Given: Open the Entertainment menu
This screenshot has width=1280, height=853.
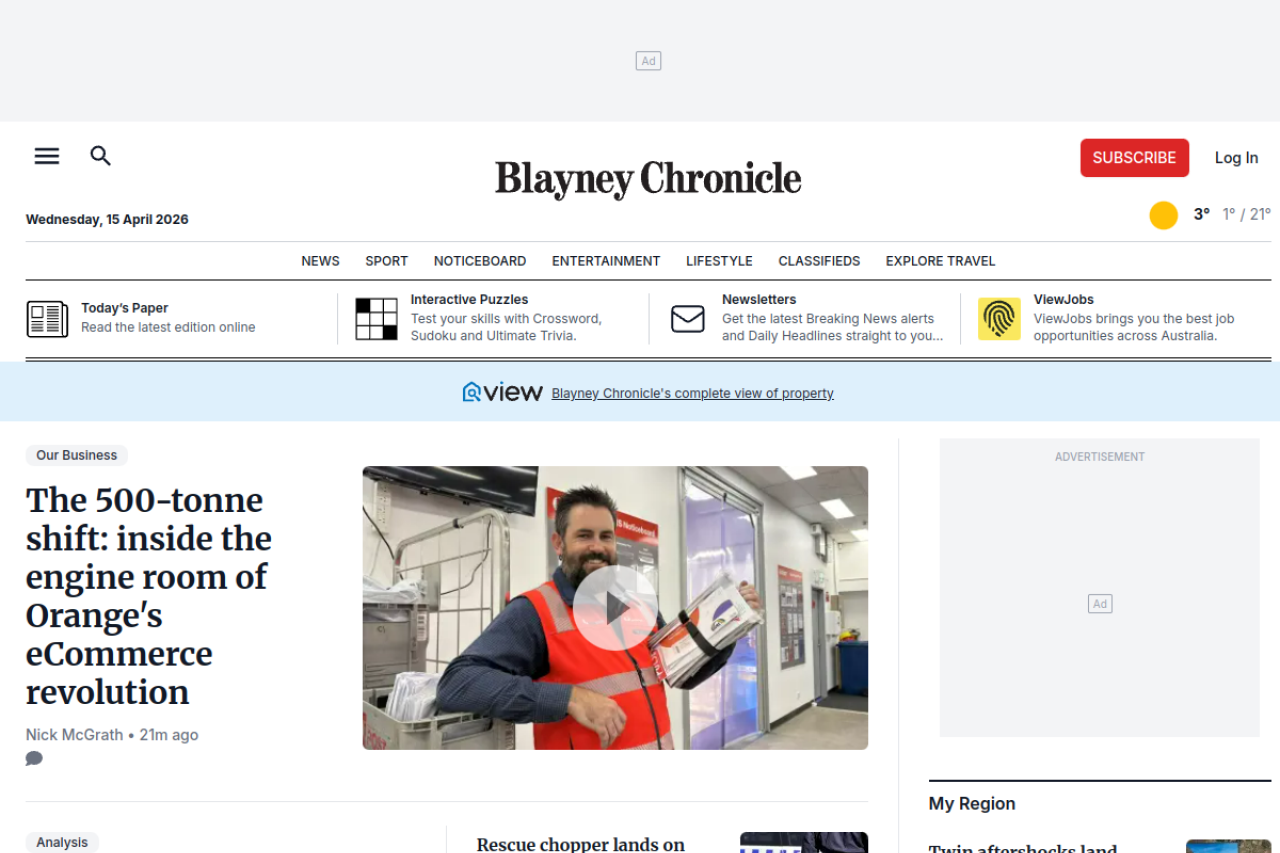Looking at the screenshot, I should [606, 261].
